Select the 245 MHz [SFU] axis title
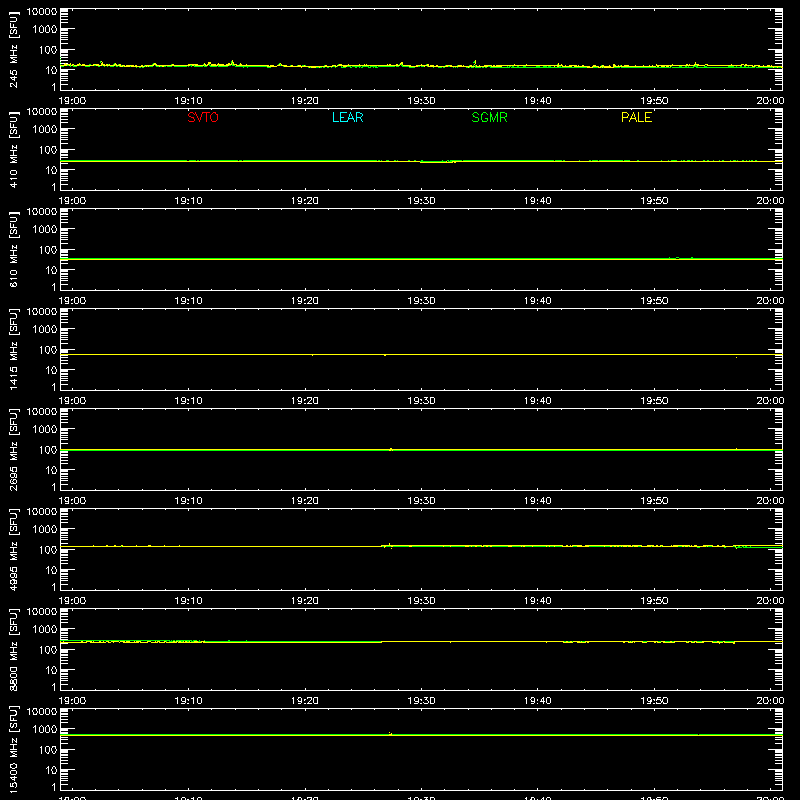The width and height of the screenshot is (800, 800). click(x=14, y=49)
